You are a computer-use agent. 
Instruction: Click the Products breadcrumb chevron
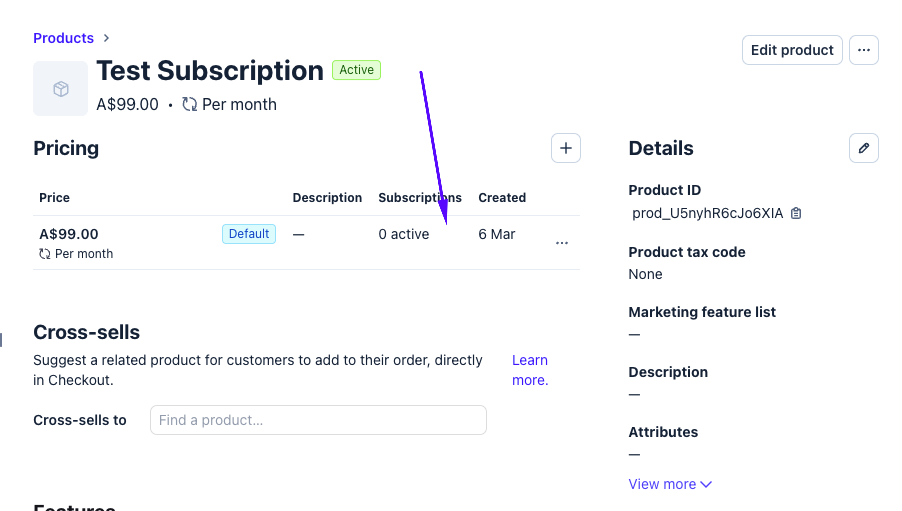point(106,38)
